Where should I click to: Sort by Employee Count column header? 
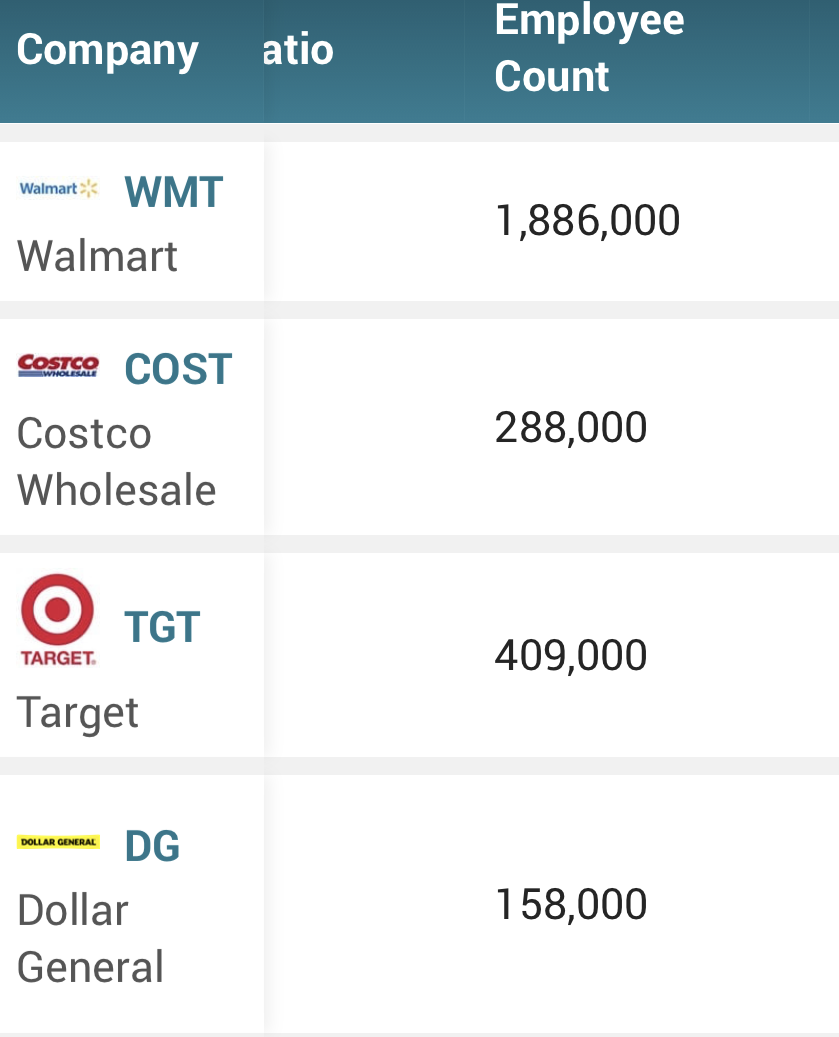point(589,48)
